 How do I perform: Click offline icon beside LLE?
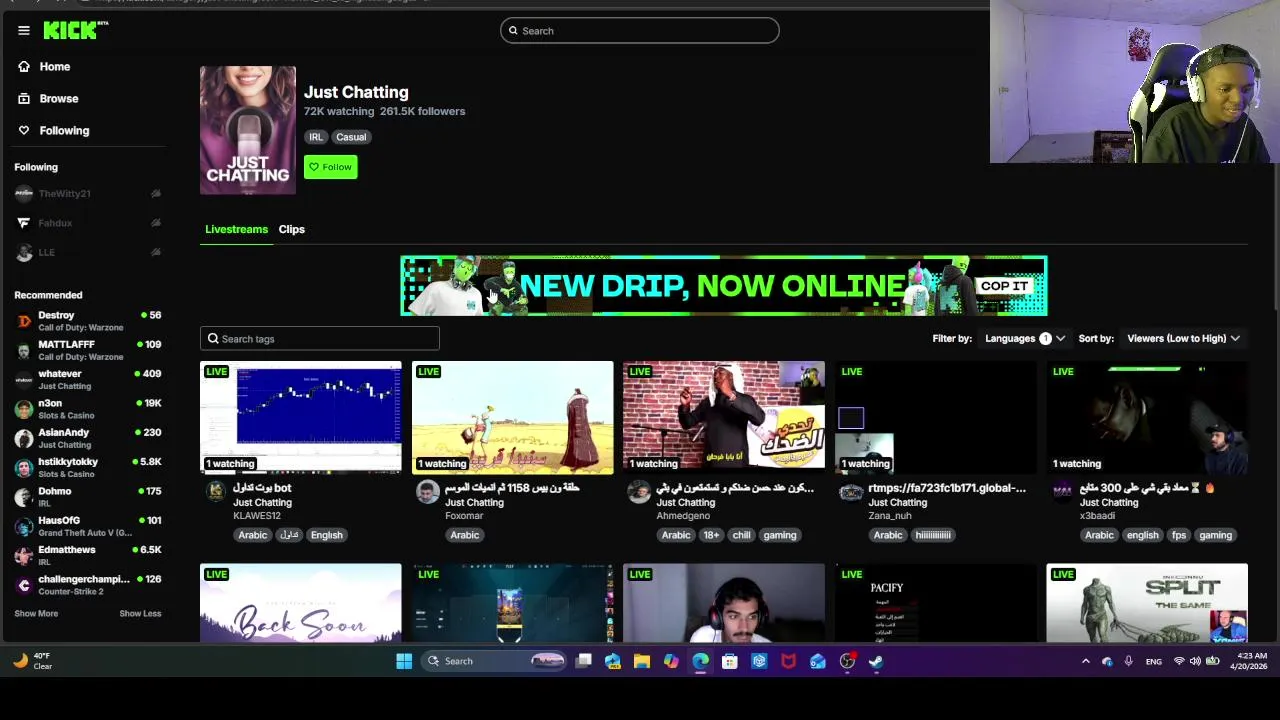click(x=155, y=252)
